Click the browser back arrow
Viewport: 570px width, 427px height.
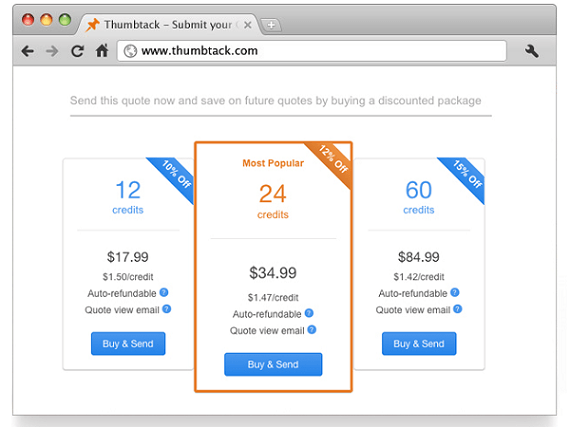pyautogui.click(x=28, y=51)
